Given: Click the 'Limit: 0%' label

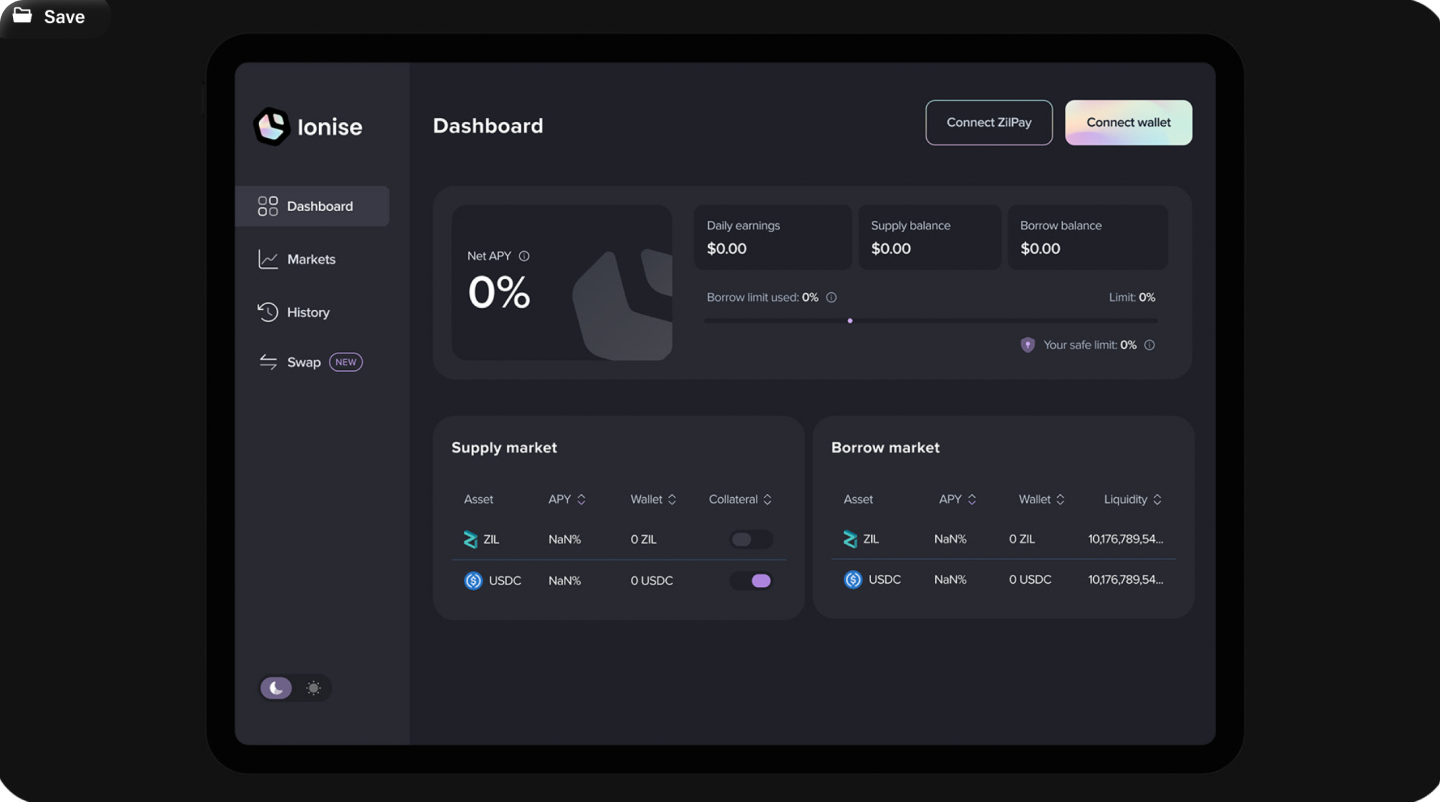Looking at the screenshot, I should coord(1132,297).
